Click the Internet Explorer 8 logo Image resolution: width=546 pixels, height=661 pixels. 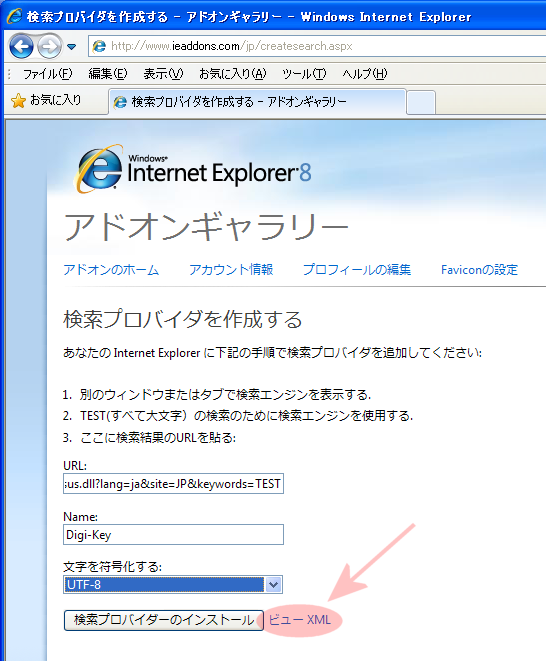[194, 170]
